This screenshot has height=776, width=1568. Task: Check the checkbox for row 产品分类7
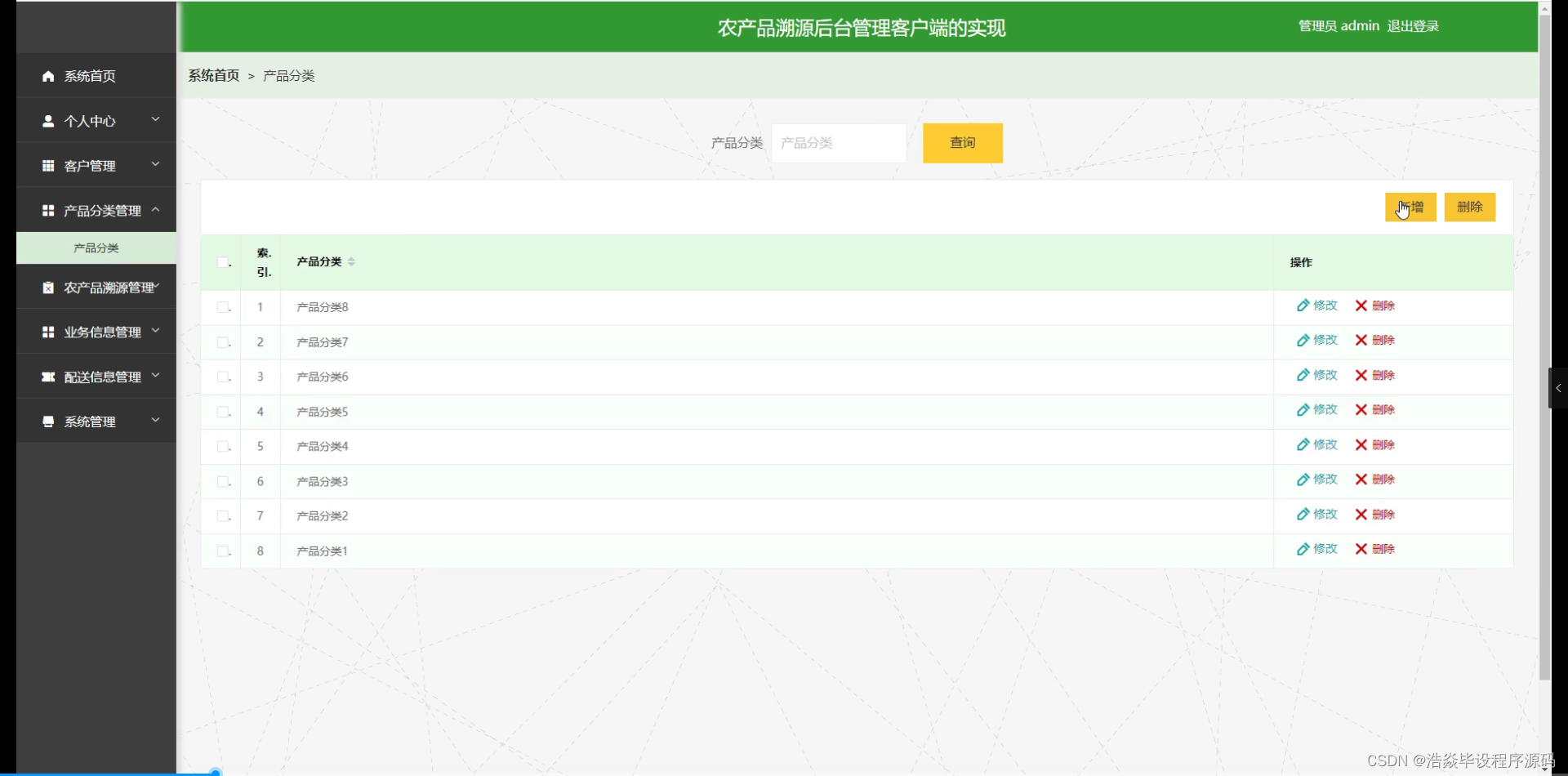click(x=221, y=341)
